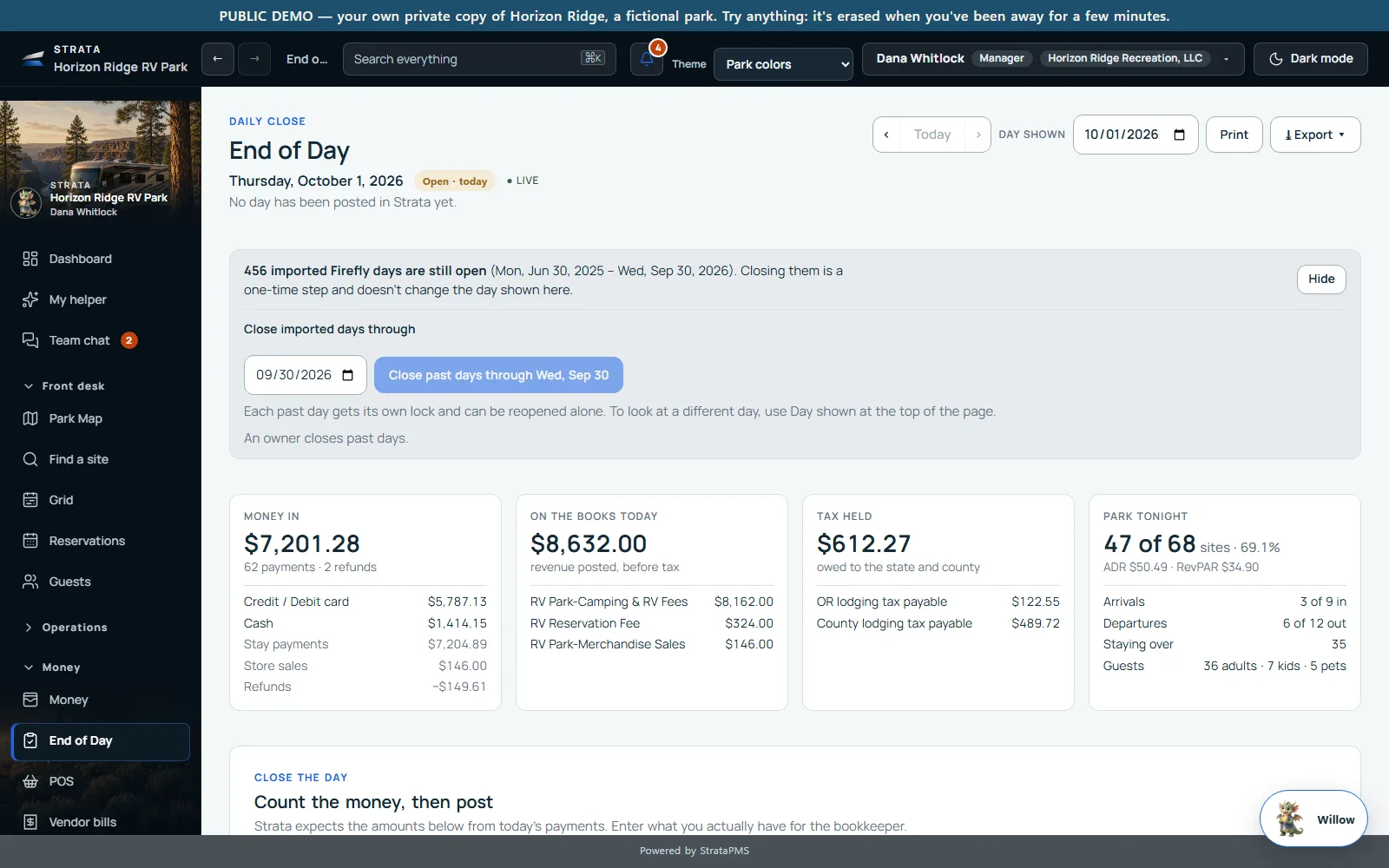
Task: Open Guests in the sidebar
Action: (x=101, y=582)
